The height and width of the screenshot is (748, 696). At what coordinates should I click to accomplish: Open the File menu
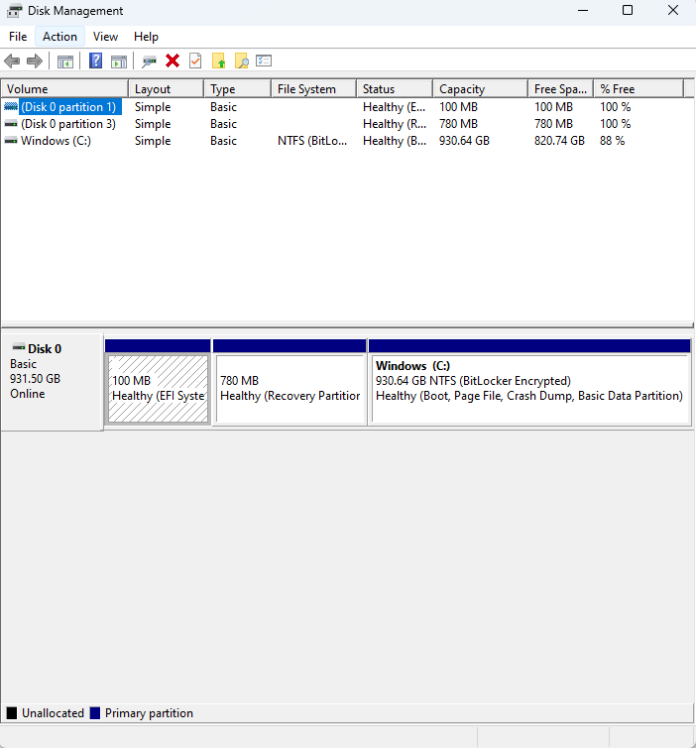click(18, 37)
